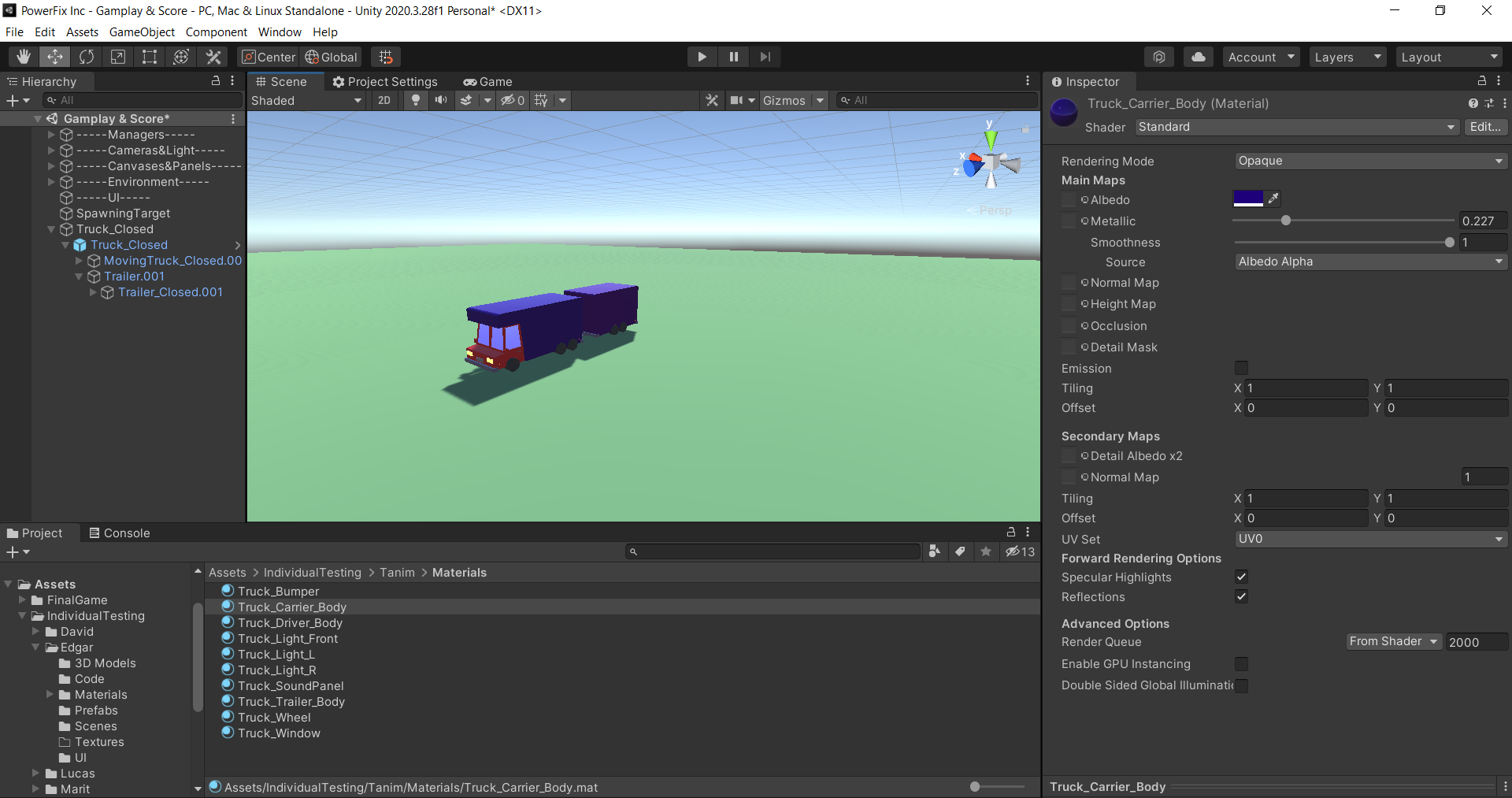Image resolution: width=1512 pixels, height=798 pixels.
Task: Toggle grid snapping icon
Action: click(386, 57)
